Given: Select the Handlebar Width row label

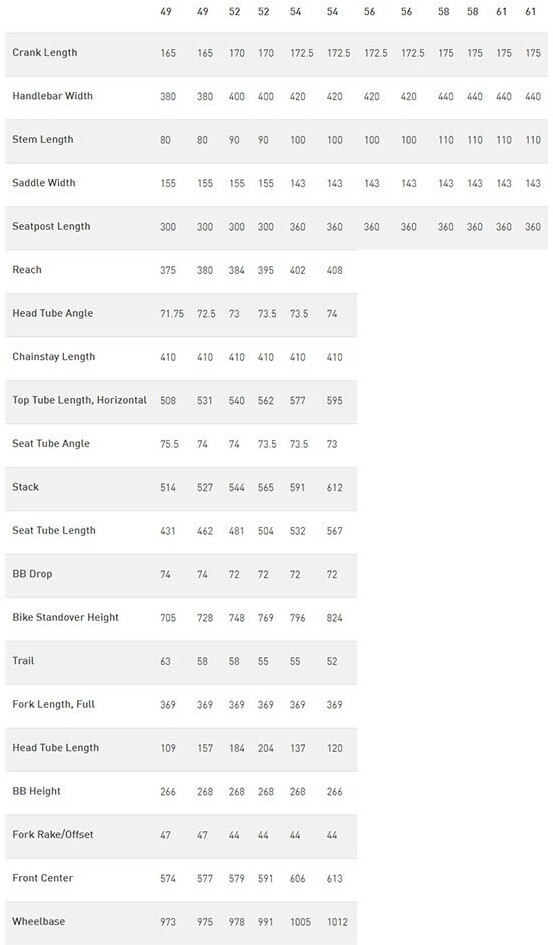Looking at the screenshot, I should pyautogui.click(x=52, y=96).
